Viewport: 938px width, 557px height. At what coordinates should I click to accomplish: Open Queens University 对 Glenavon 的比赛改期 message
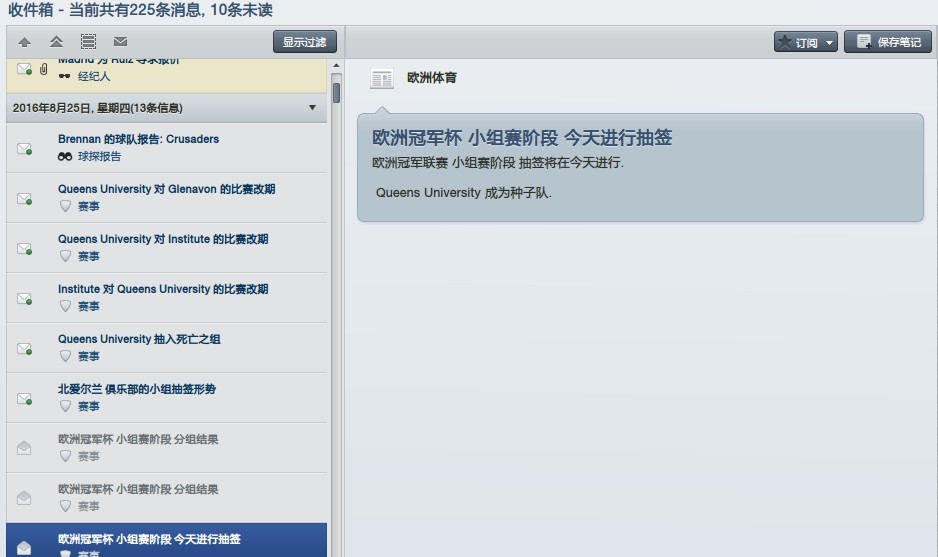click(166, 189)
